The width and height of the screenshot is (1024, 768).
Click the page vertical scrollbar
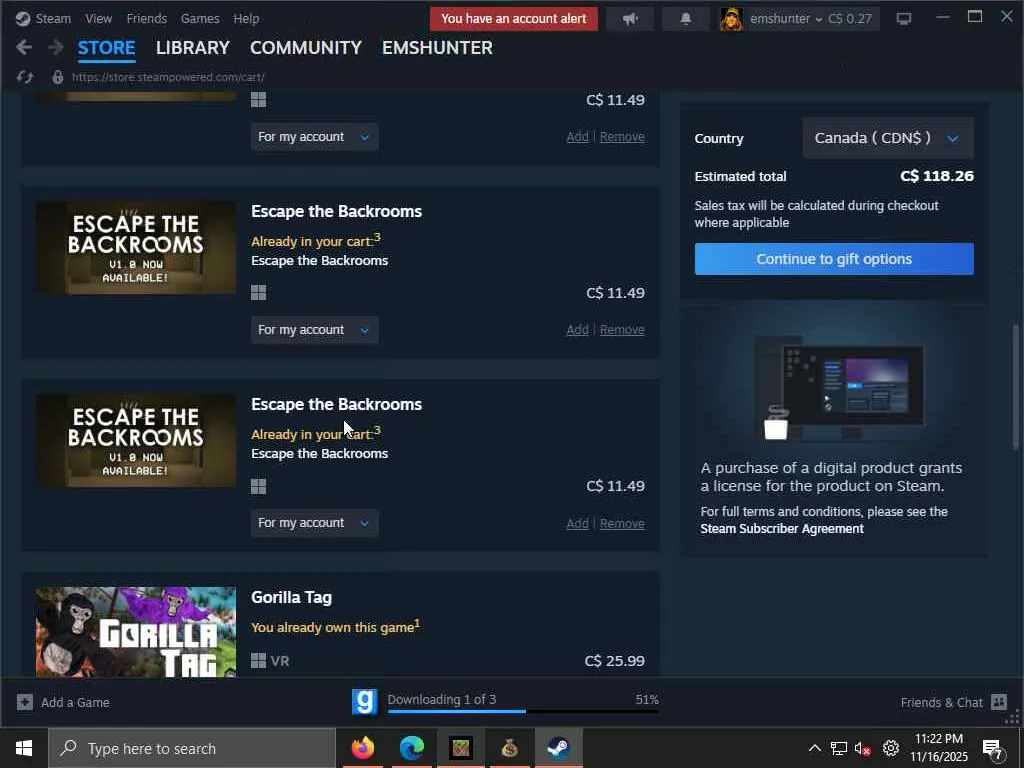click(x=1016, y=387)
